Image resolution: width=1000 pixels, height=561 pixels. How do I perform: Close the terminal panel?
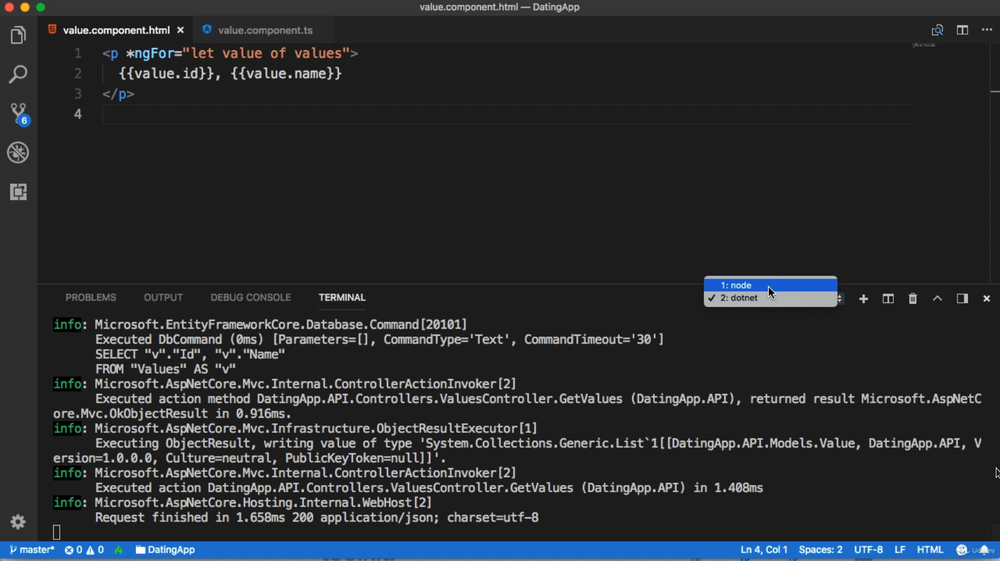(986, 298)
